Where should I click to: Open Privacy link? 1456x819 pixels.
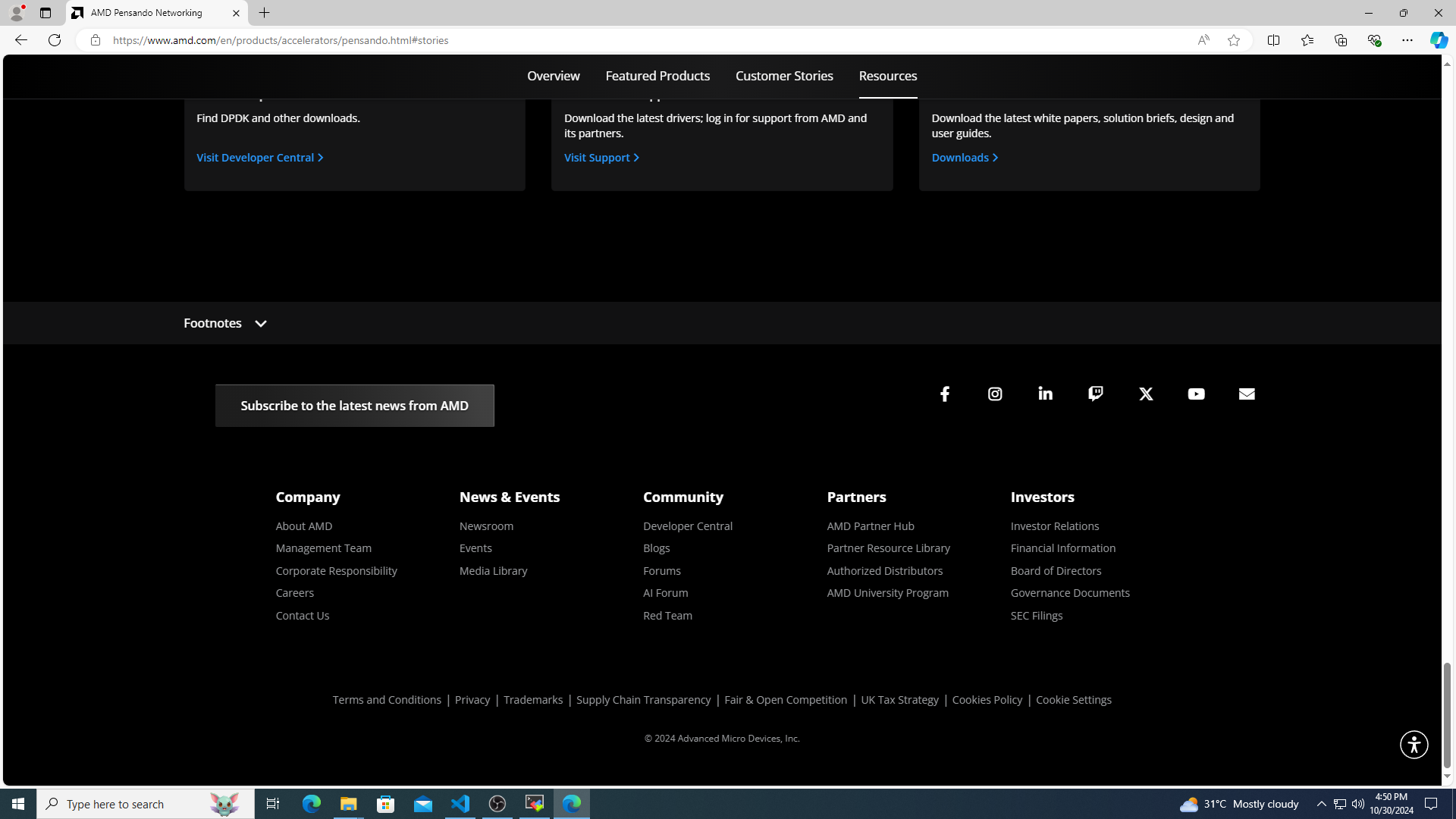[x=472, y=700]
